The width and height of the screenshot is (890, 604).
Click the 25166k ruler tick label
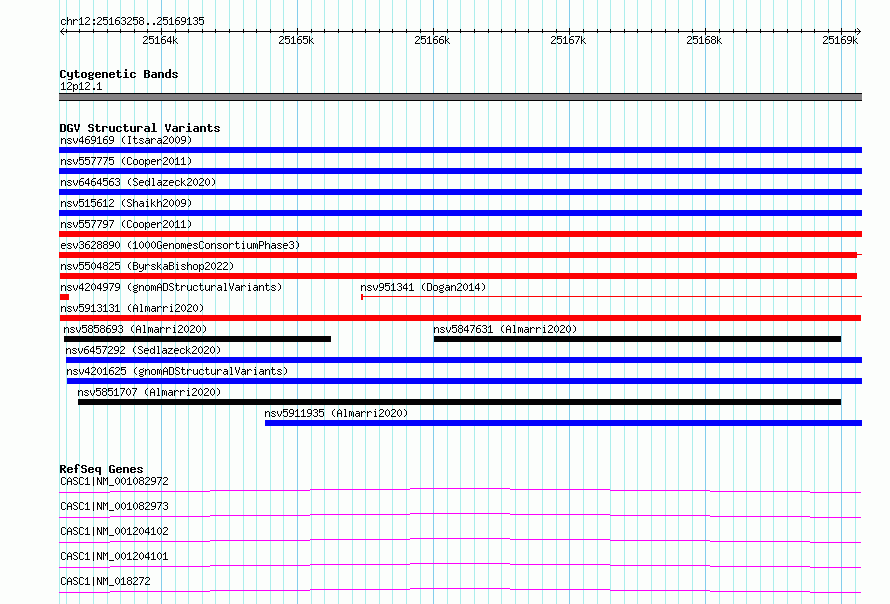(432, 40)
